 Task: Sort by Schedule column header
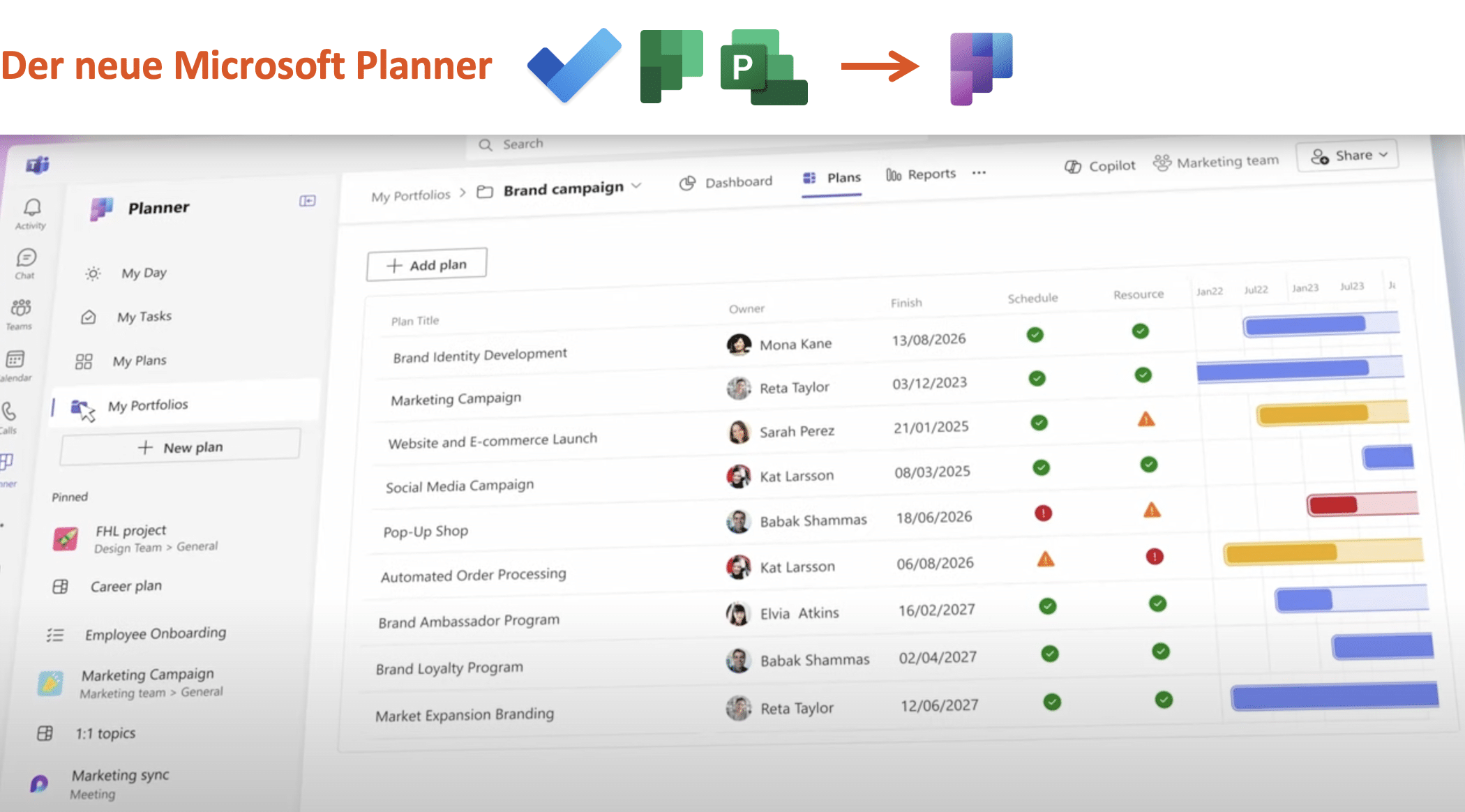point(1032,298)
